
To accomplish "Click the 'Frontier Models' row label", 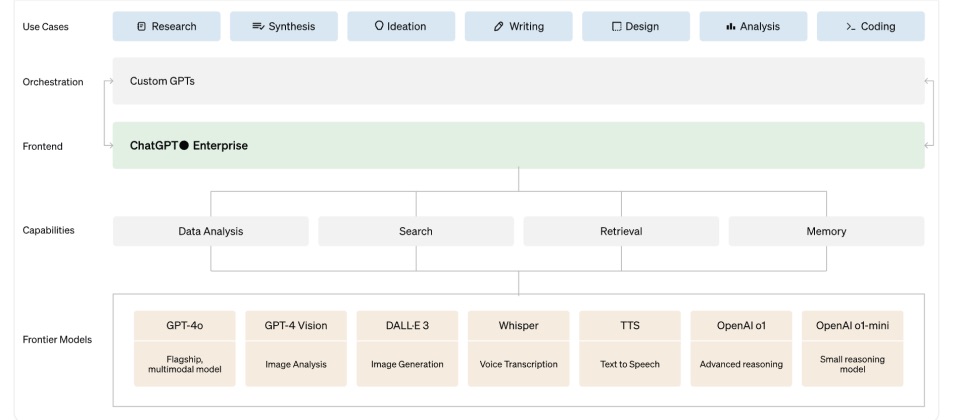I will pos(57,339).
